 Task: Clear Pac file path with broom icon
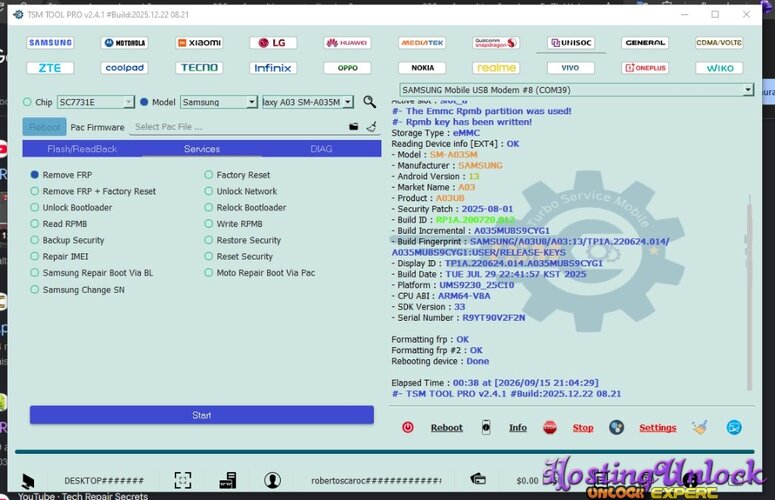pos(372,127)
